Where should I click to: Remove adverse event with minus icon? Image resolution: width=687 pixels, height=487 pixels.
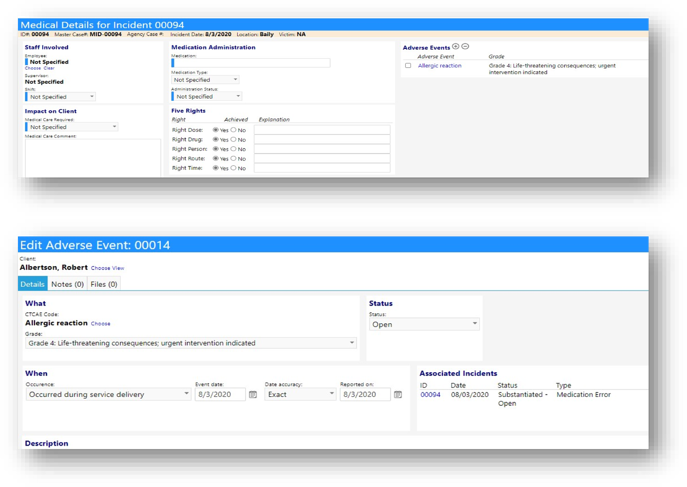[x=465, y=46]
